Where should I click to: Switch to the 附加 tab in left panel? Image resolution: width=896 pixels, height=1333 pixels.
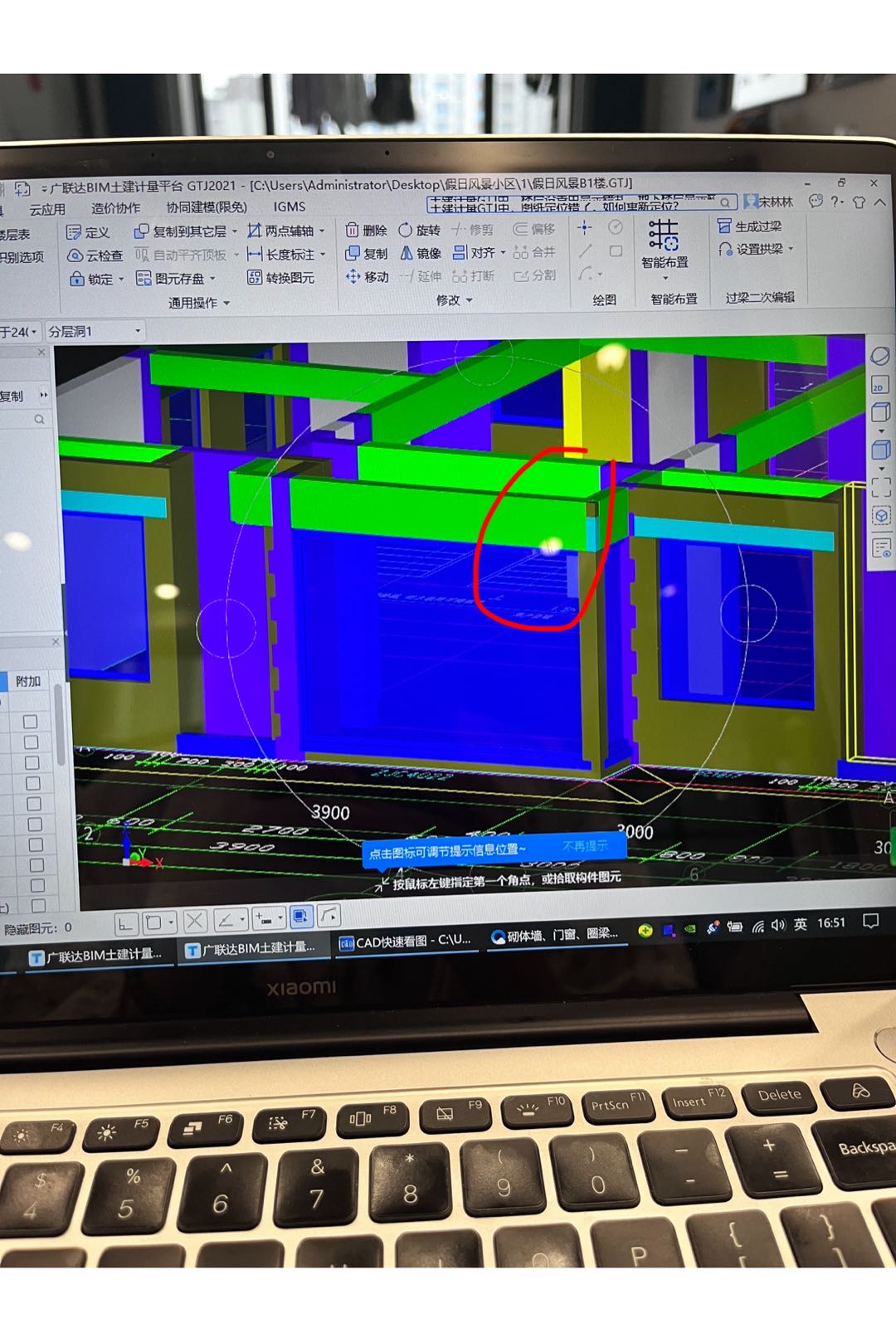tap(27, 681)
